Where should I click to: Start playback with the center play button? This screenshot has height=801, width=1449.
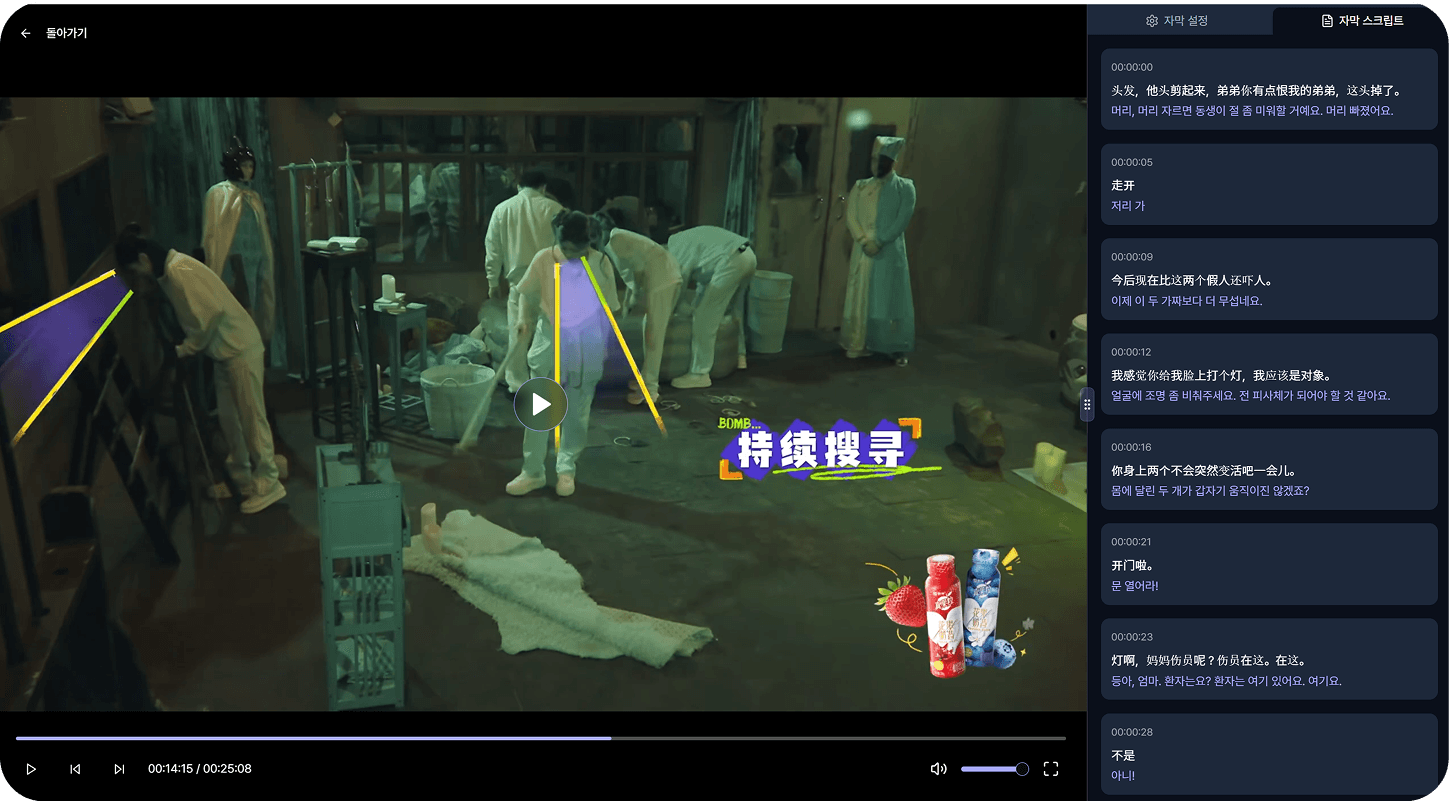541,404
